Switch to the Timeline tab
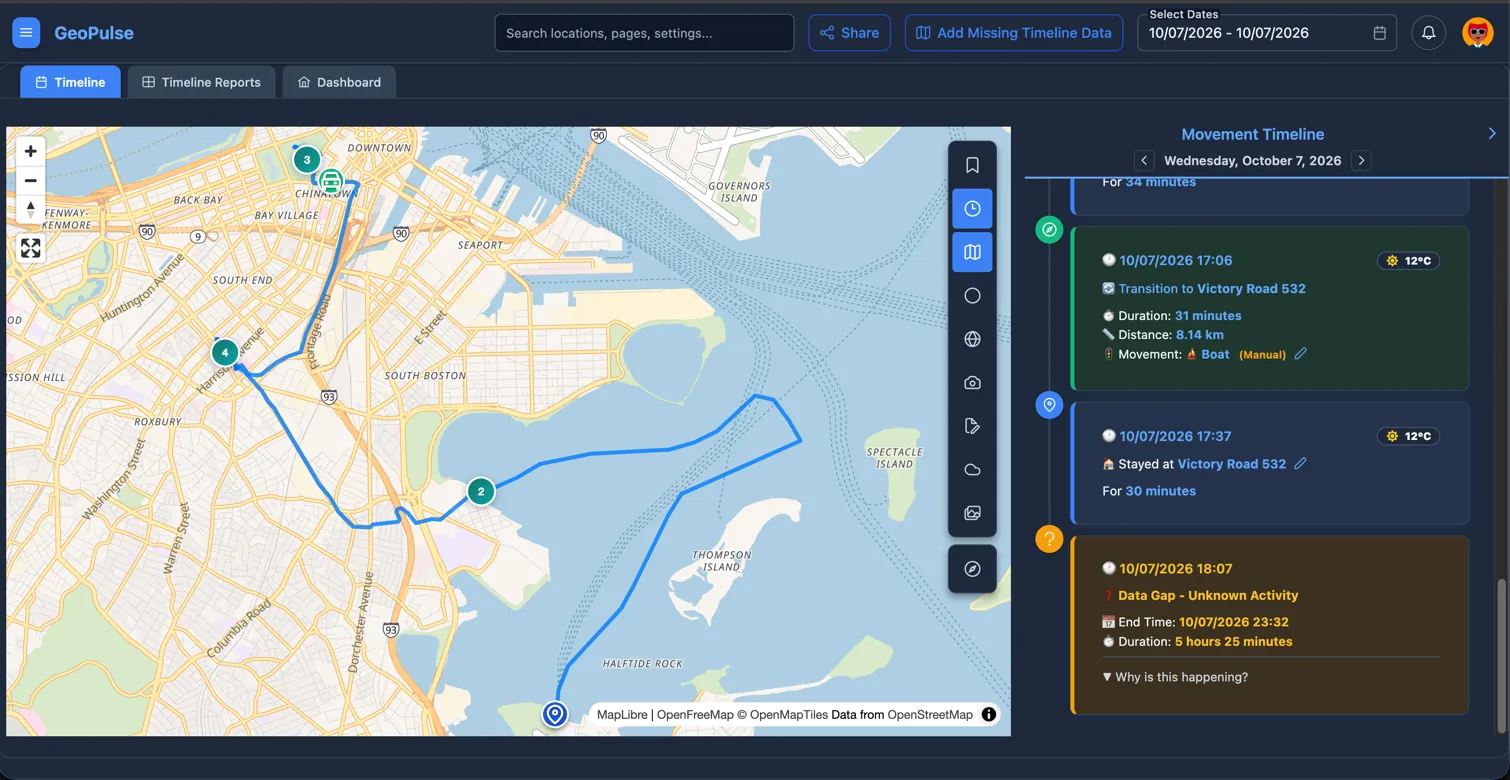1510x780 pixels. (x=70, y=82)
